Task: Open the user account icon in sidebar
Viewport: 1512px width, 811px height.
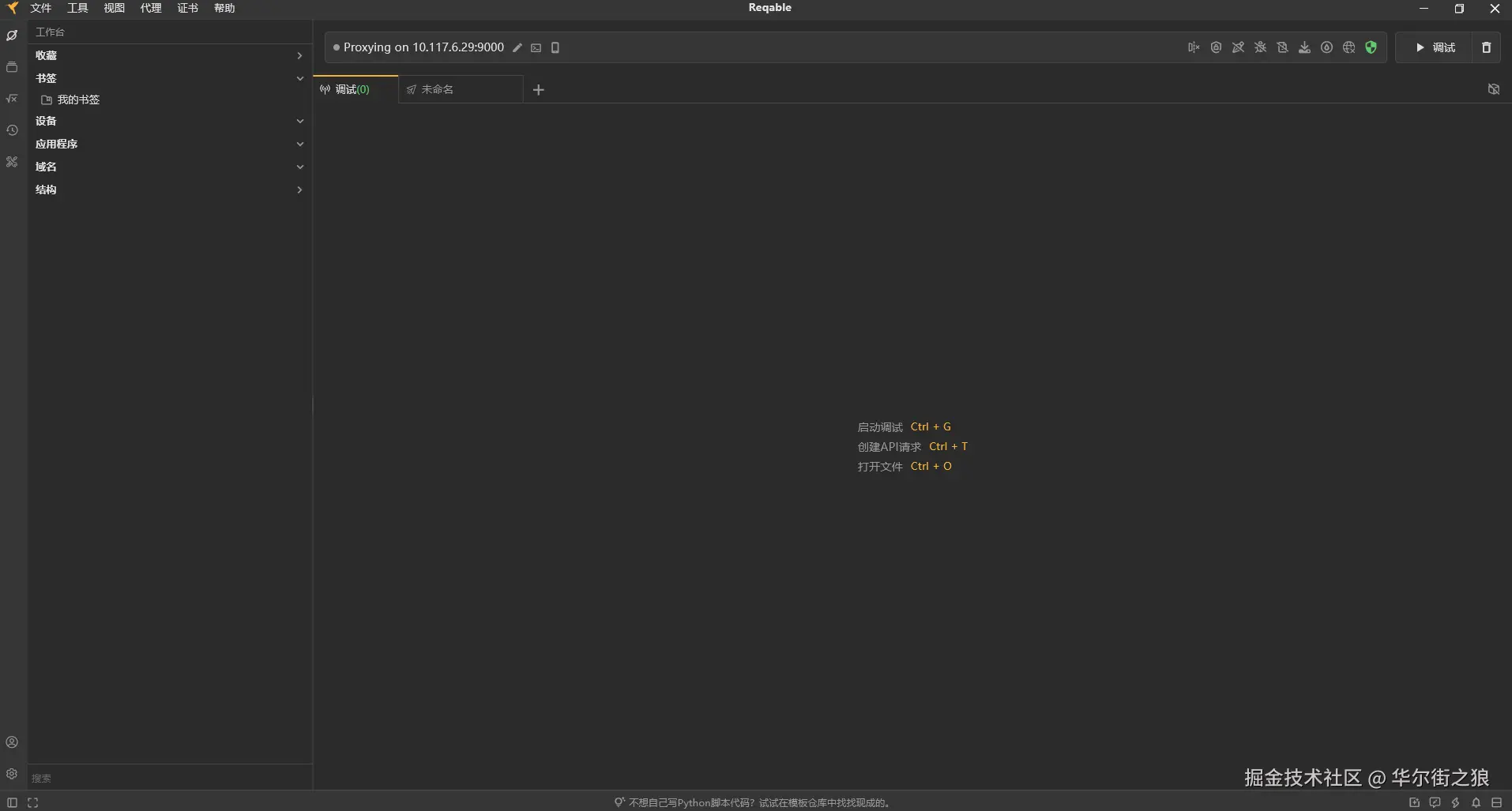Action: tap(12, 742)
